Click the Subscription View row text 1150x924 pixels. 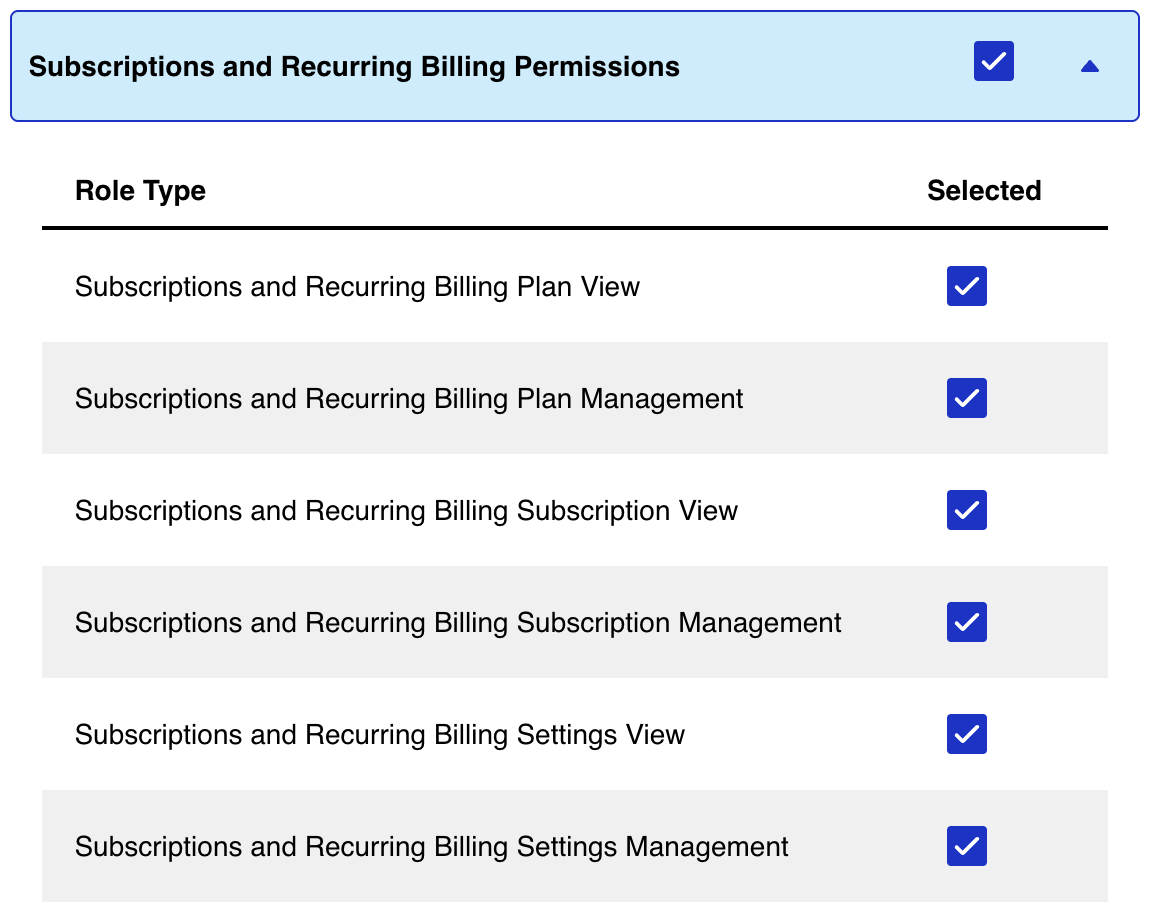pos(405,510)
